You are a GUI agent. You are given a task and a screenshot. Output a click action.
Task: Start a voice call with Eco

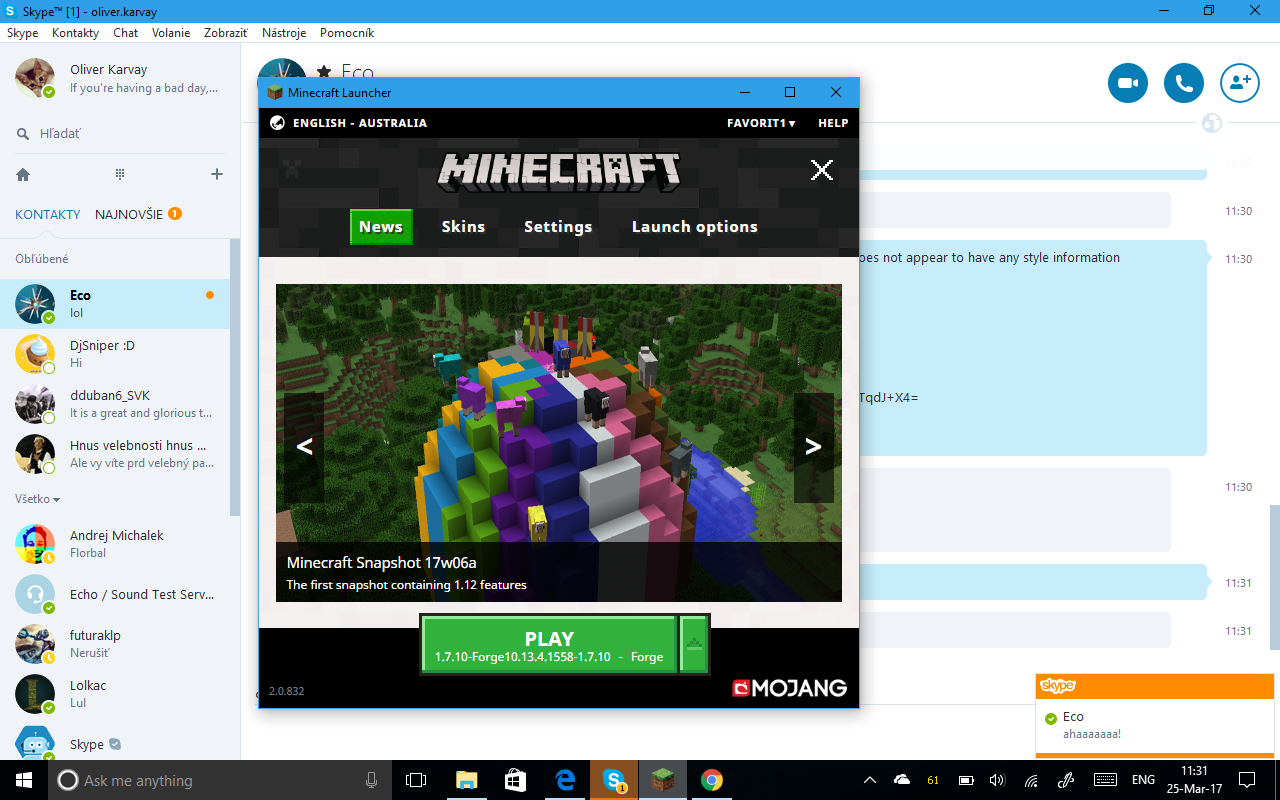tap(1184, 83)
